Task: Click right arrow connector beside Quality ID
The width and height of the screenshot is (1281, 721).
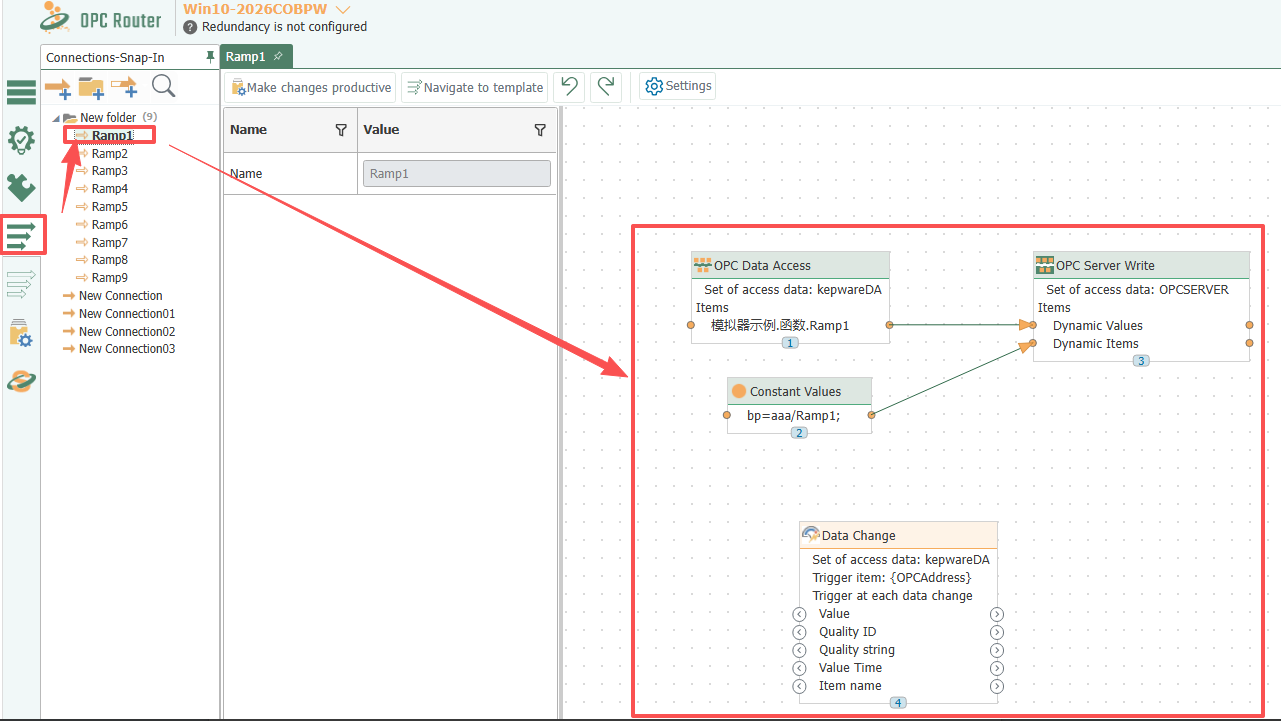Action: point(997,632)
